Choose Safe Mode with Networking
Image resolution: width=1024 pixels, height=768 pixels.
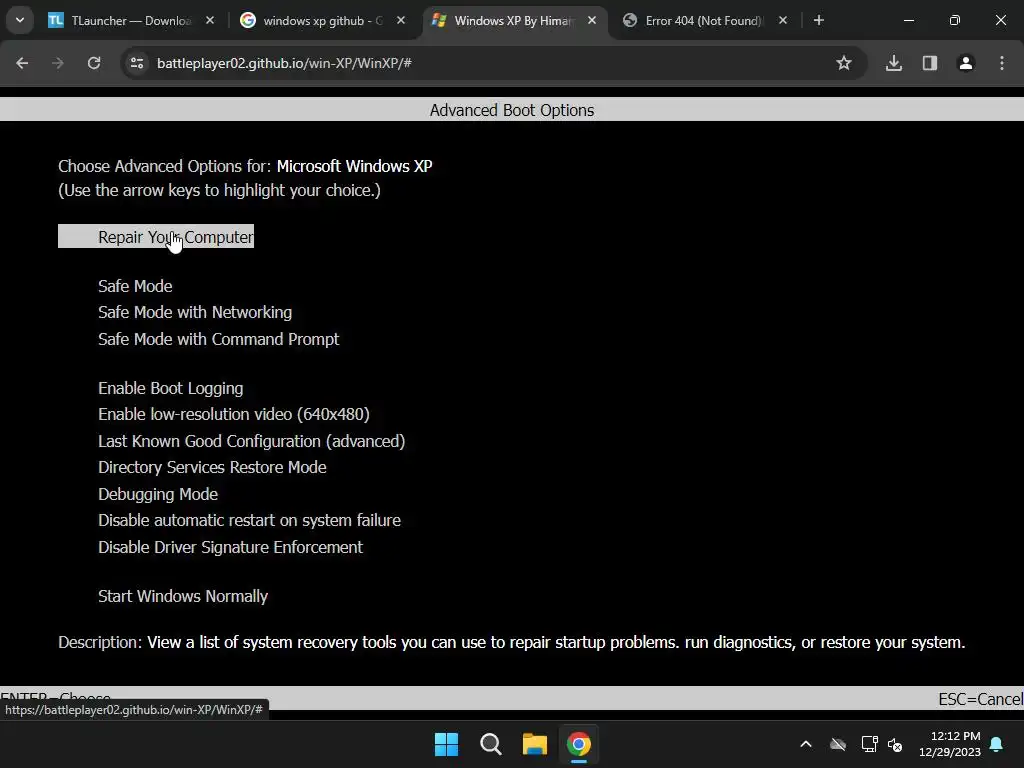click(x=195, y=313)
